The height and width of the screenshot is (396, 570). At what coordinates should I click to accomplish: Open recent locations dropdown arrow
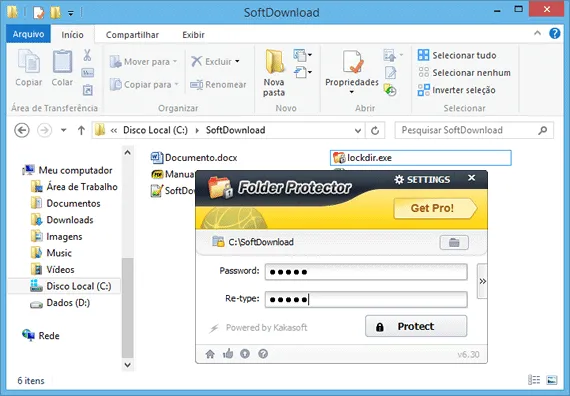pos(64,130)
